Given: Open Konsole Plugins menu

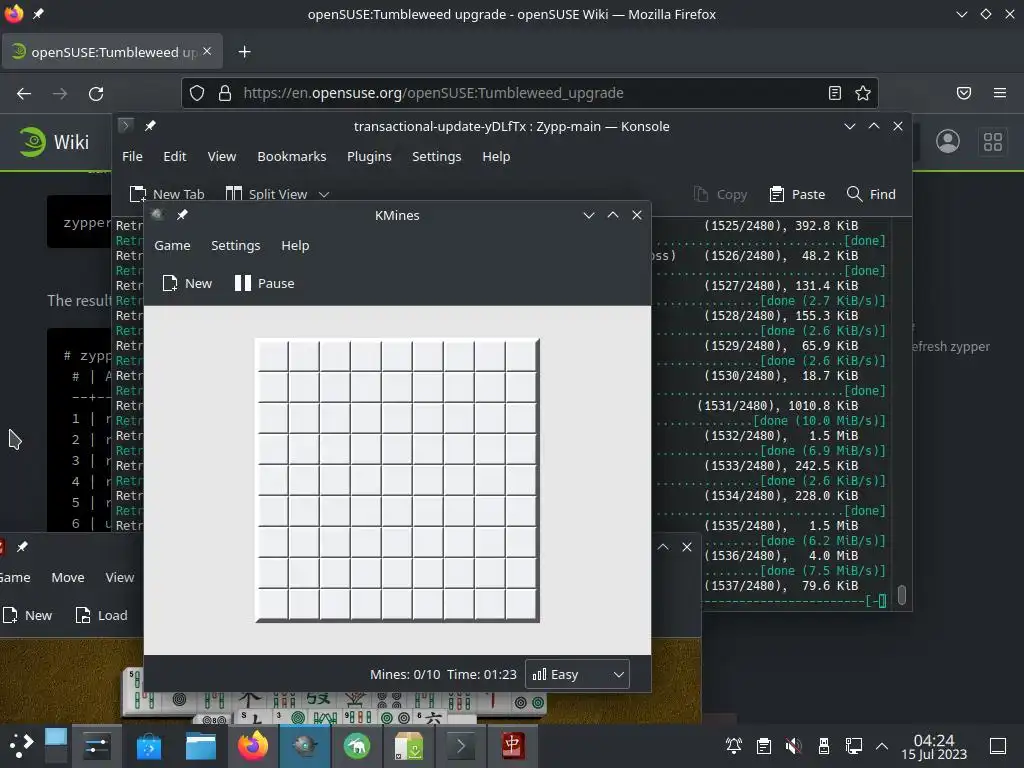Looking at the screenshot, I should click(369, 157).
